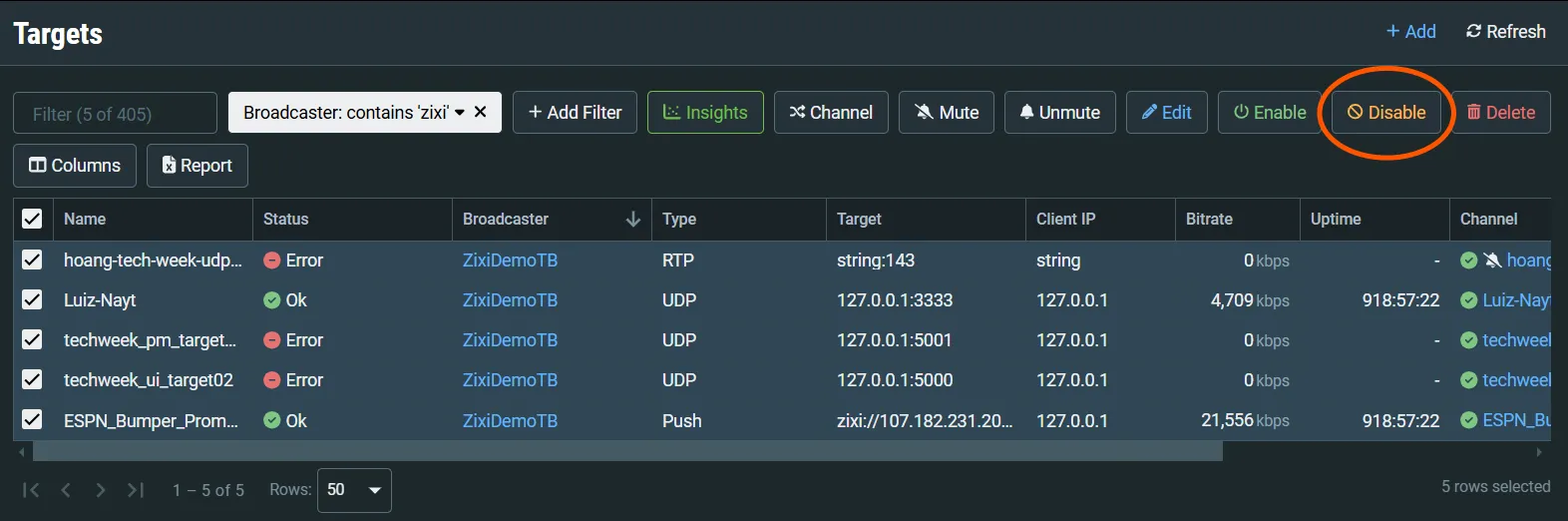Open ZixiDemoTB link in ESPN_Bumper_Prom row
Viewport: 1568px width, 521px height.
coord(510,421)
